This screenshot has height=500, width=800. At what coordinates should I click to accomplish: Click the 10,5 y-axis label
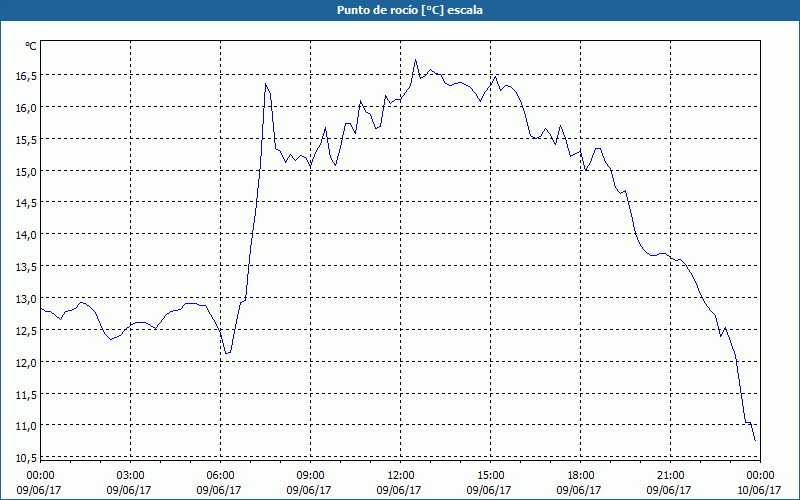26,458
